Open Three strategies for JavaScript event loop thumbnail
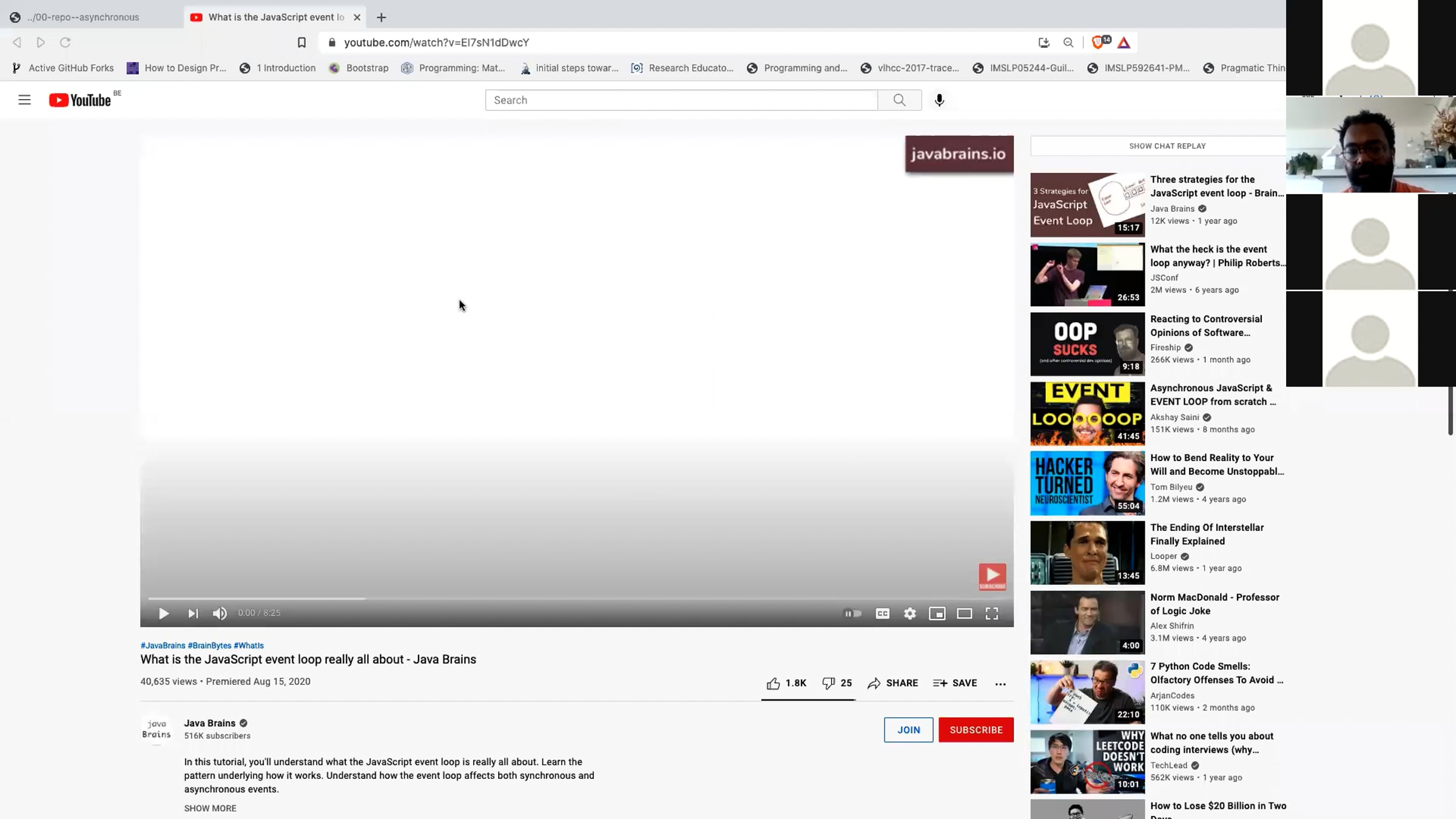 [1087, 205]
